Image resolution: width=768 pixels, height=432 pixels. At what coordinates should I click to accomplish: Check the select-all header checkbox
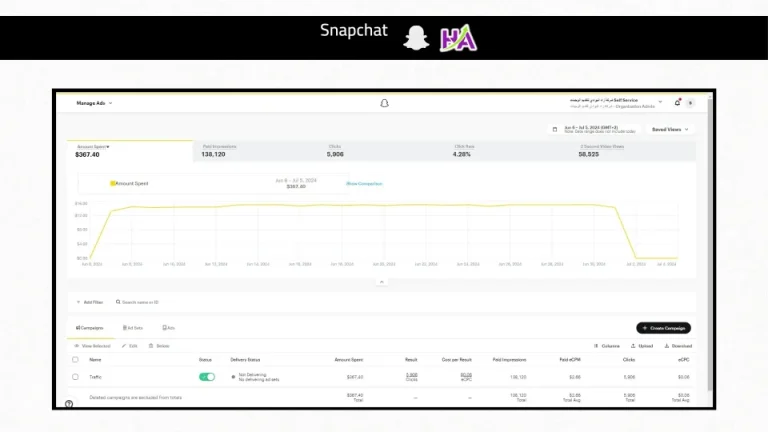coord(75,360)
